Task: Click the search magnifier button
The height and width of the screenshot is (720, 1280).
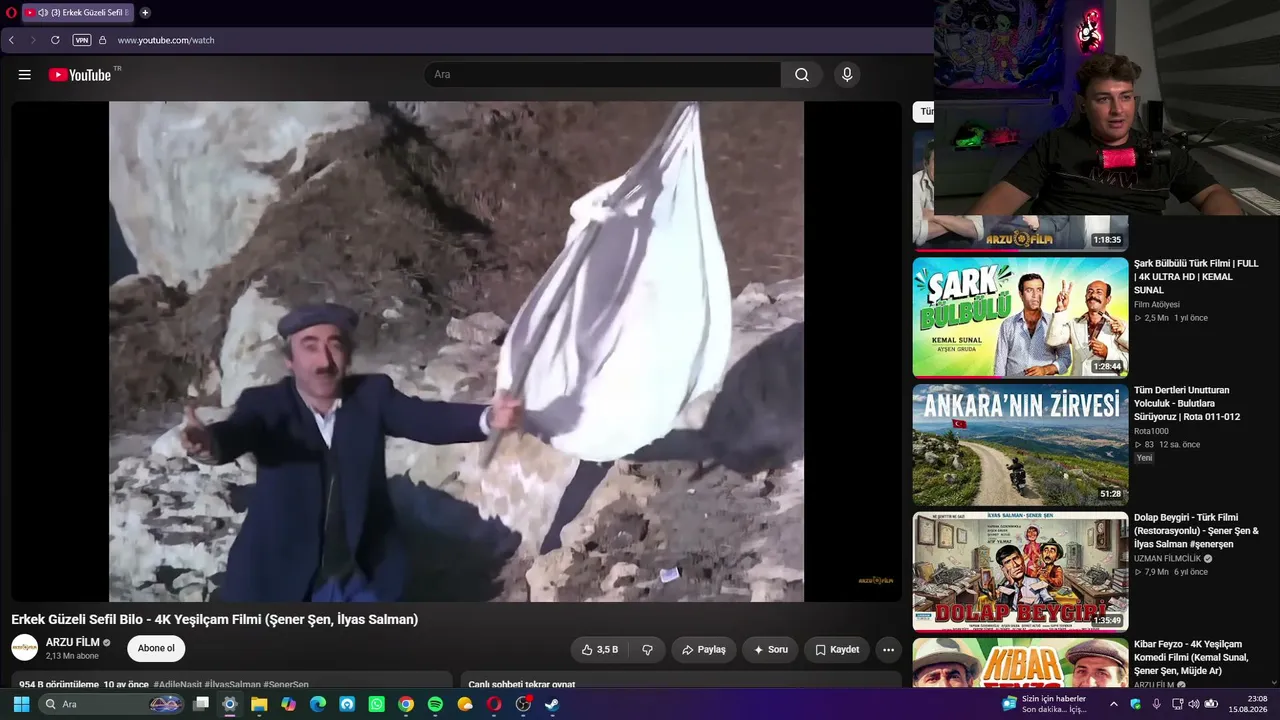Action: pyautogui.click(x=802, y=75)
